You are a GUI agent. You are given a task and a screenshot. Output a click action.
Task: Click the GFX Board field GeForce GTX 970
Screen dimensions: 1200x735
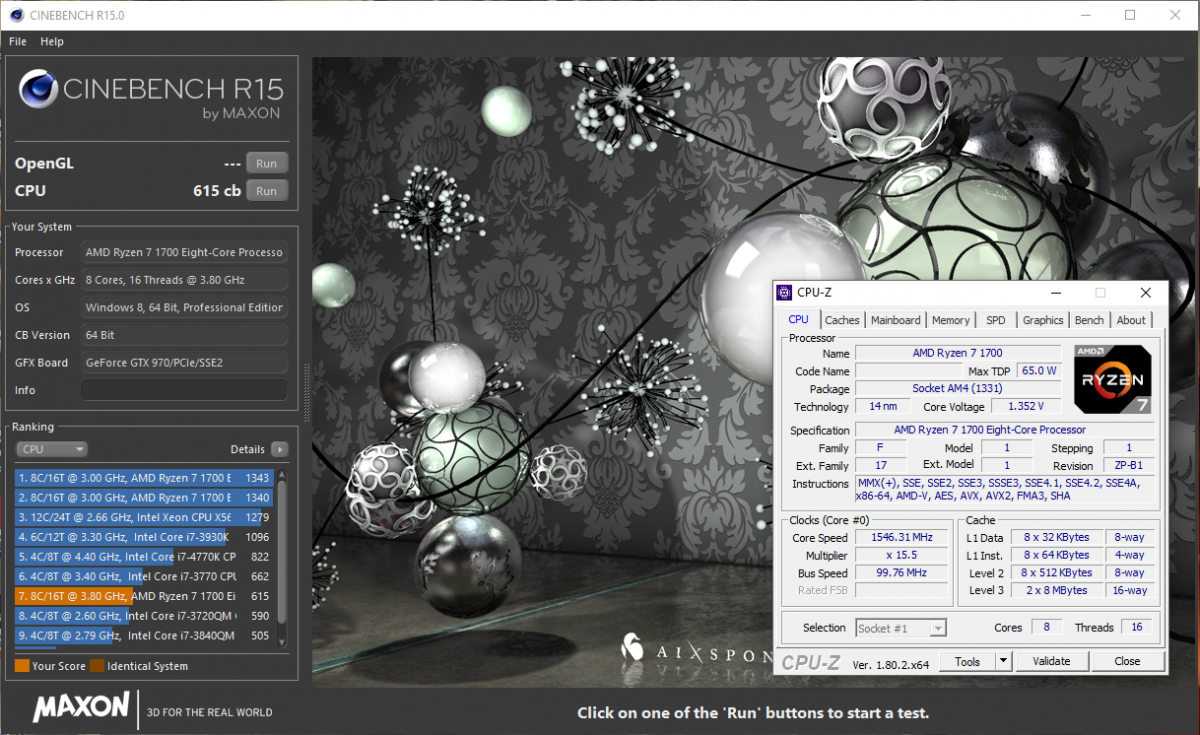point(184,362)
